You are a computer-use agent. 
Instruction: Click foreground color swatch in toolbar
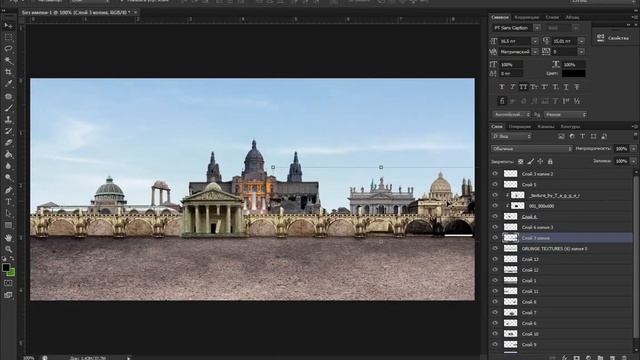(x=6, y=268)
